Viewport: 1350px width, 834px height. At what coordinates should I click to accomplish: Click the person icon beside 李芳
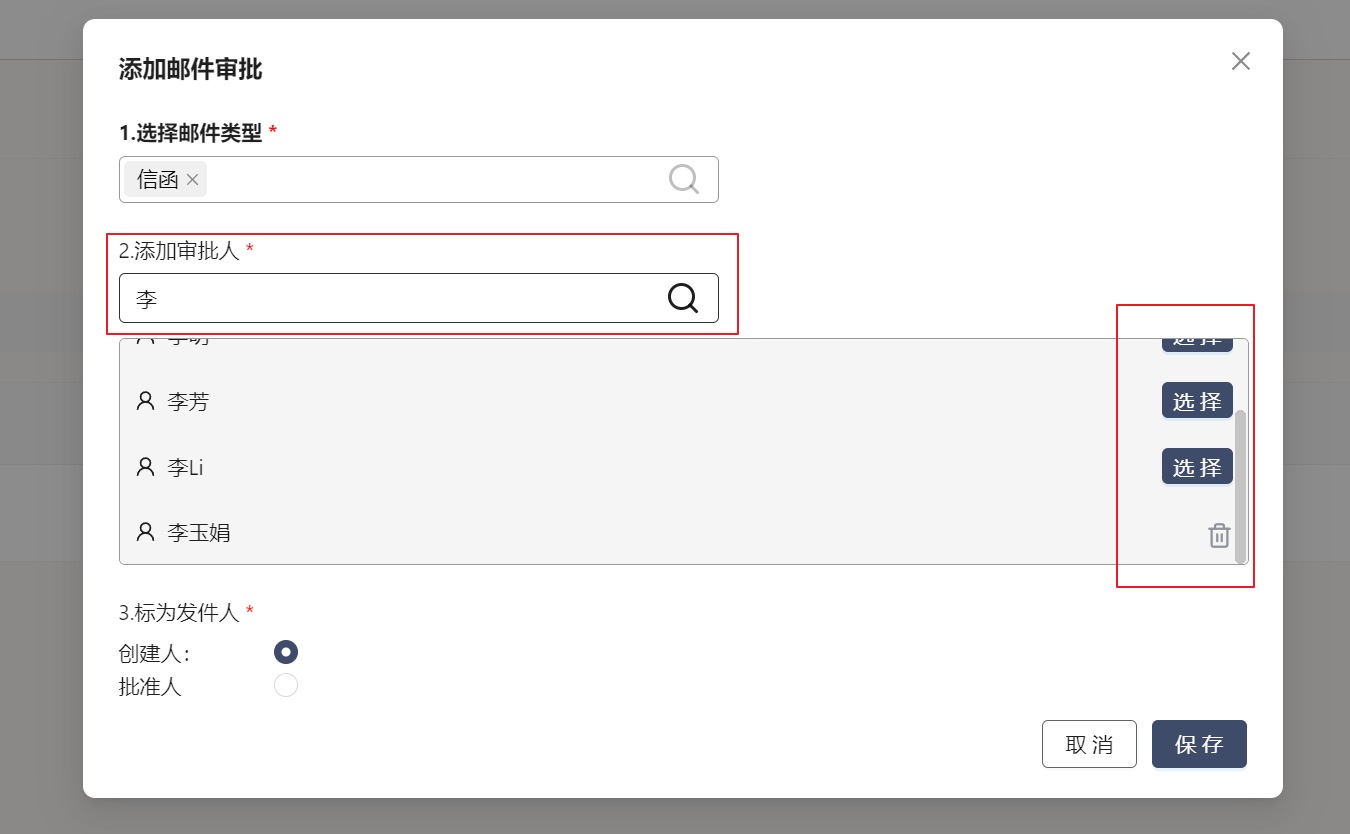[x=146, y=401]
